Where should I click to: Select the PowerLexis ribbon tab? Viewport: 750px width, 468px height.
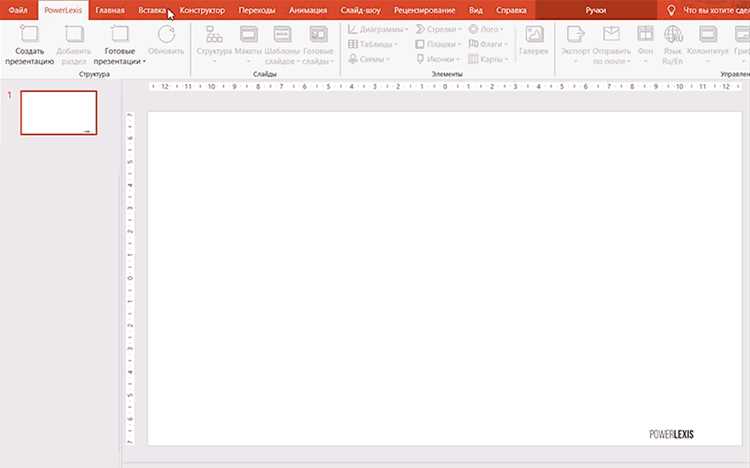click(x=63, y=10)
